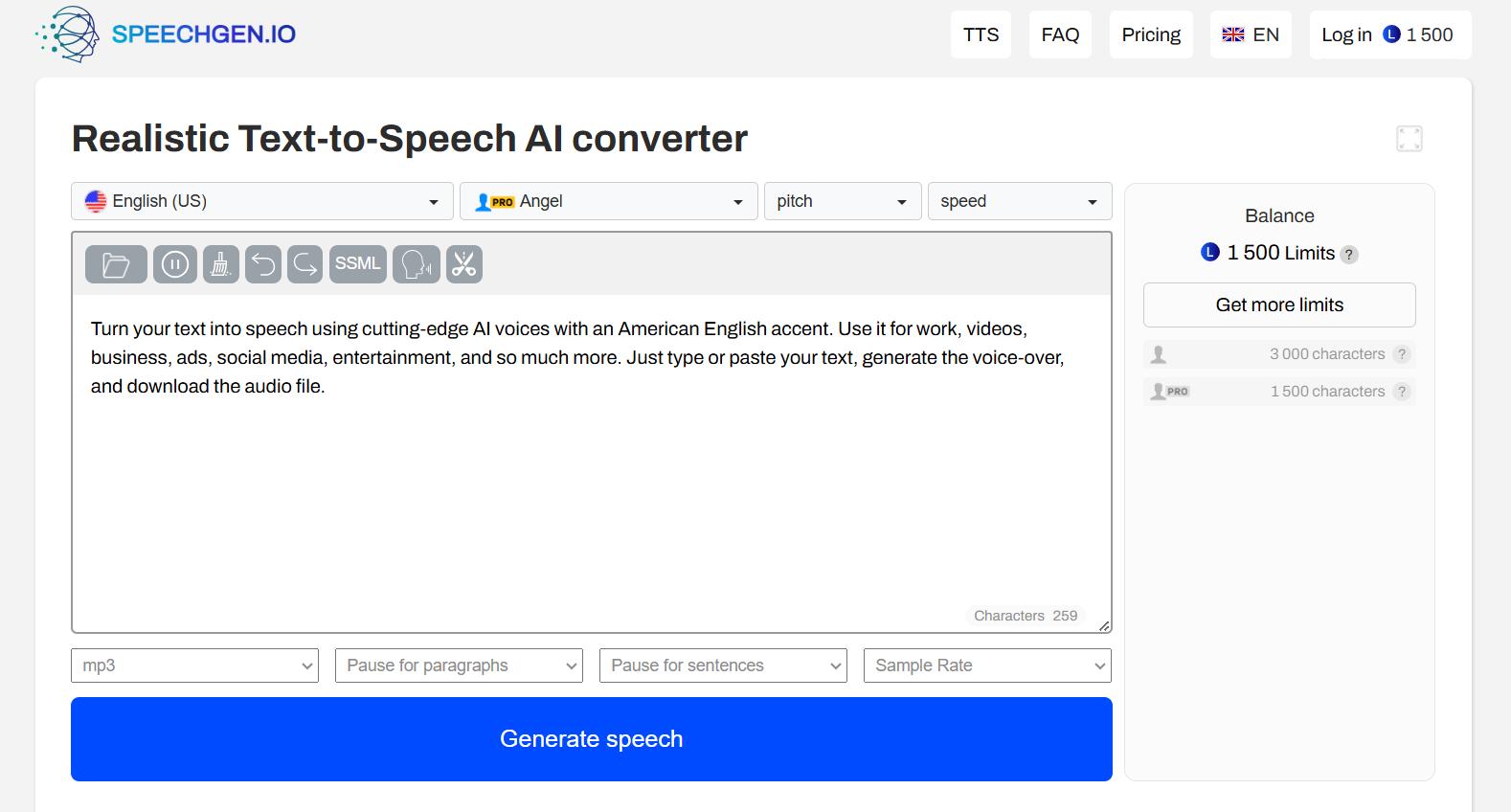Open the Pricing menu item
This screenshot has height=812, width=1511.
point(1151,34)
